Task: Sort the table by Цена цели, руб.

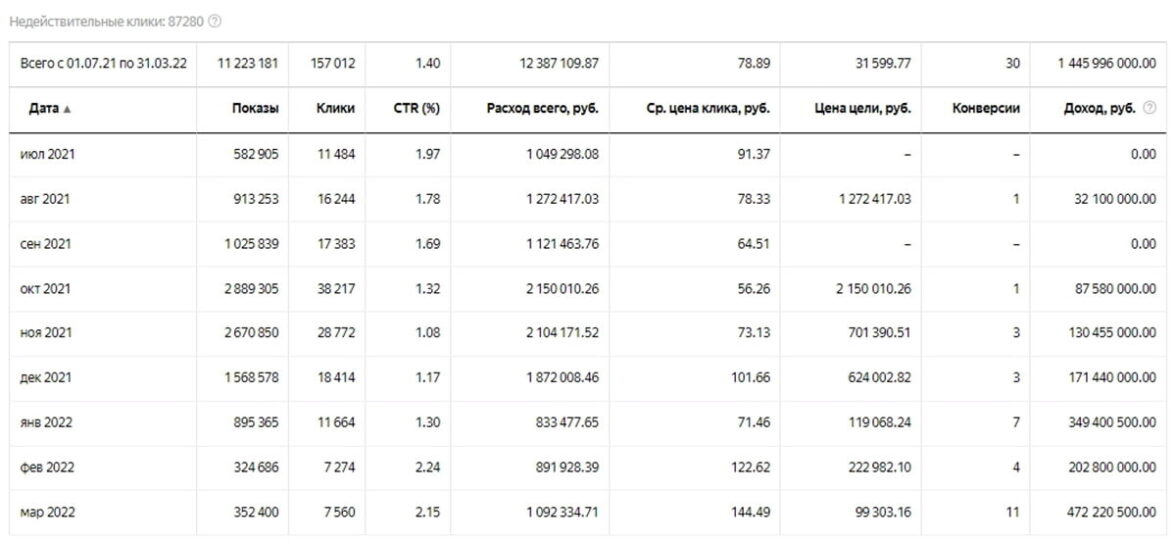Action: click(x=860, y=109)
